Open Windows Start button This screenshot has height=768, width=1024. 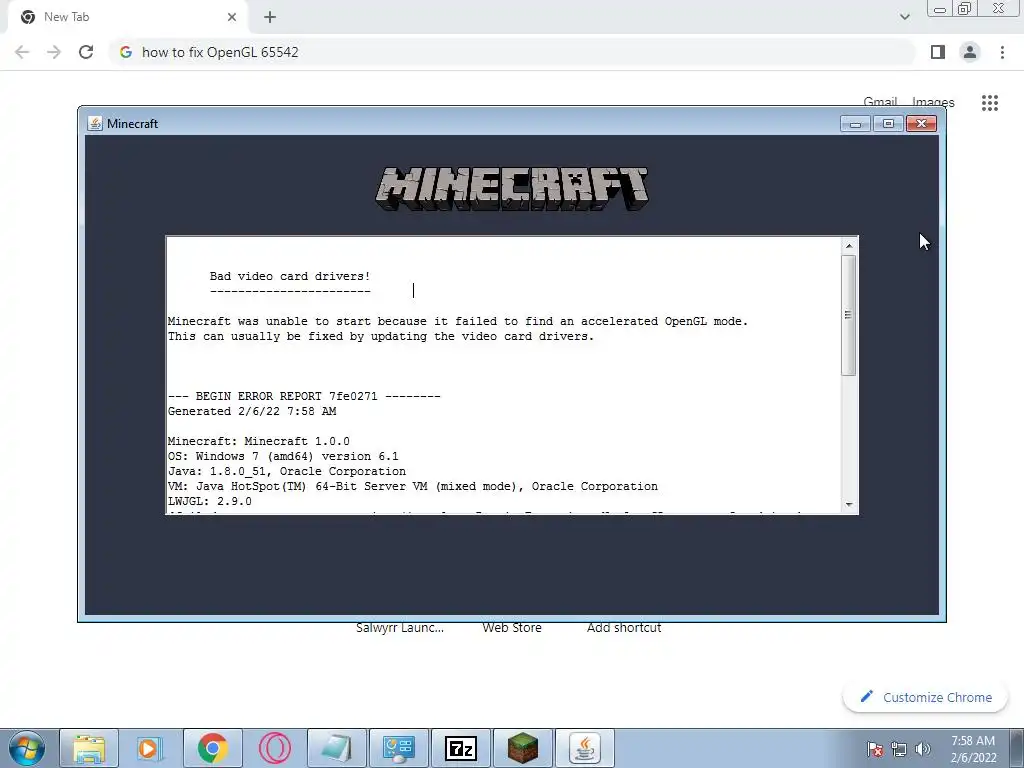pos(27,748)
